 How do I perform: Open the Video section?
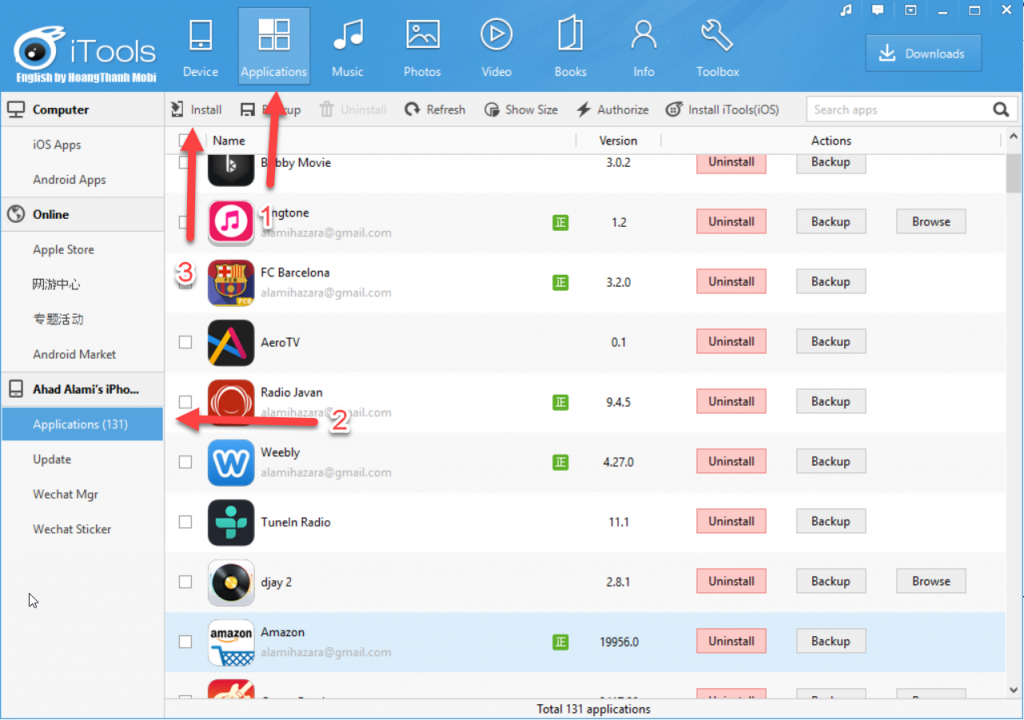point(496,47)
